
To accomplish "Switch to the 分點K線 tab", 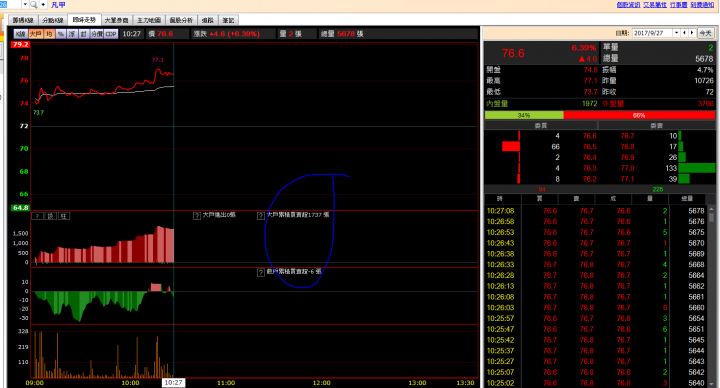I will coord(53,20).
